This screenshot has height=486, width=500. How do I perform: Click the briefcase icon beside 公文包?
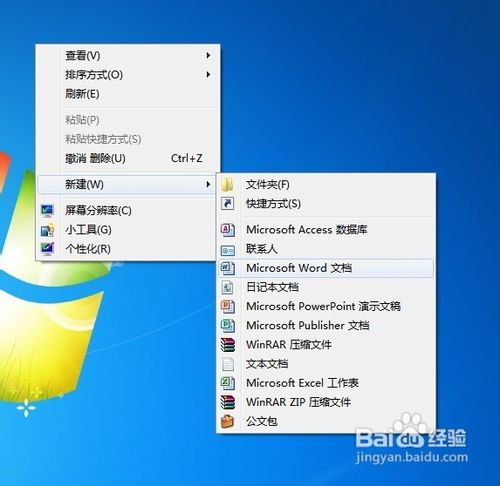[228, 421]
